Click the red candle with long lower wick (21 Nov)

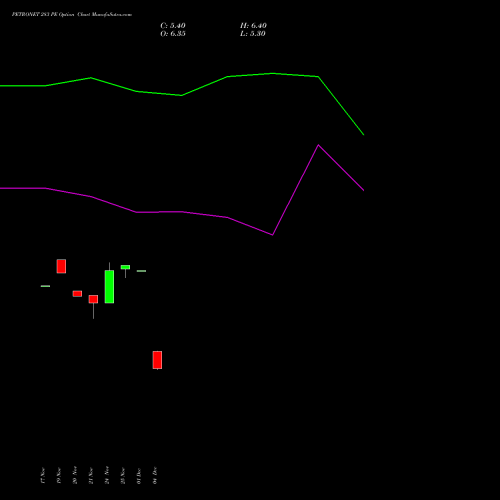(x=93, y=299)
